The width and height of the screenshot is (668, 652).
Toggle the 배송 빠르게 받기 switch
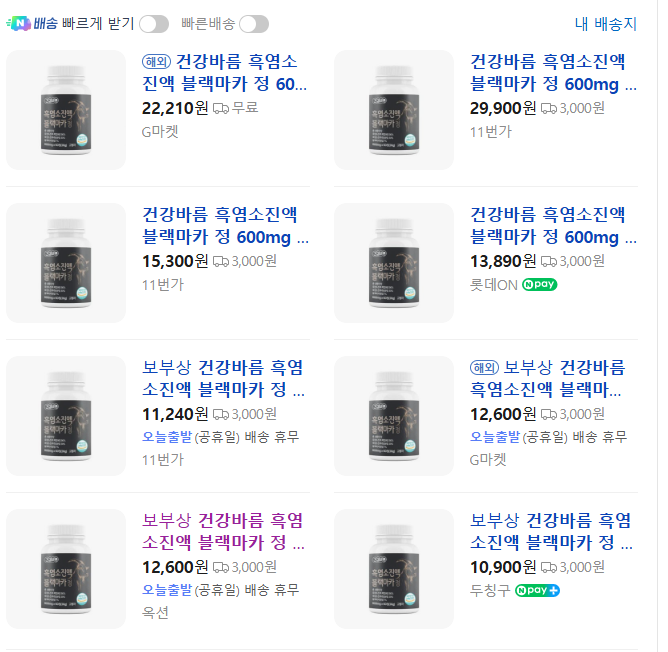coord(154,24)
